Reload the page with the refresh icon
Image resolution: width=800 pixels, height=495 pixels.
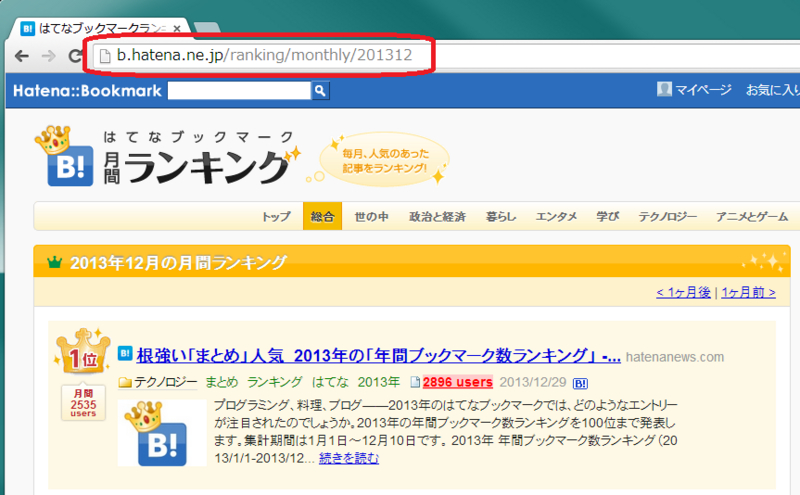[x=76, y=56]
